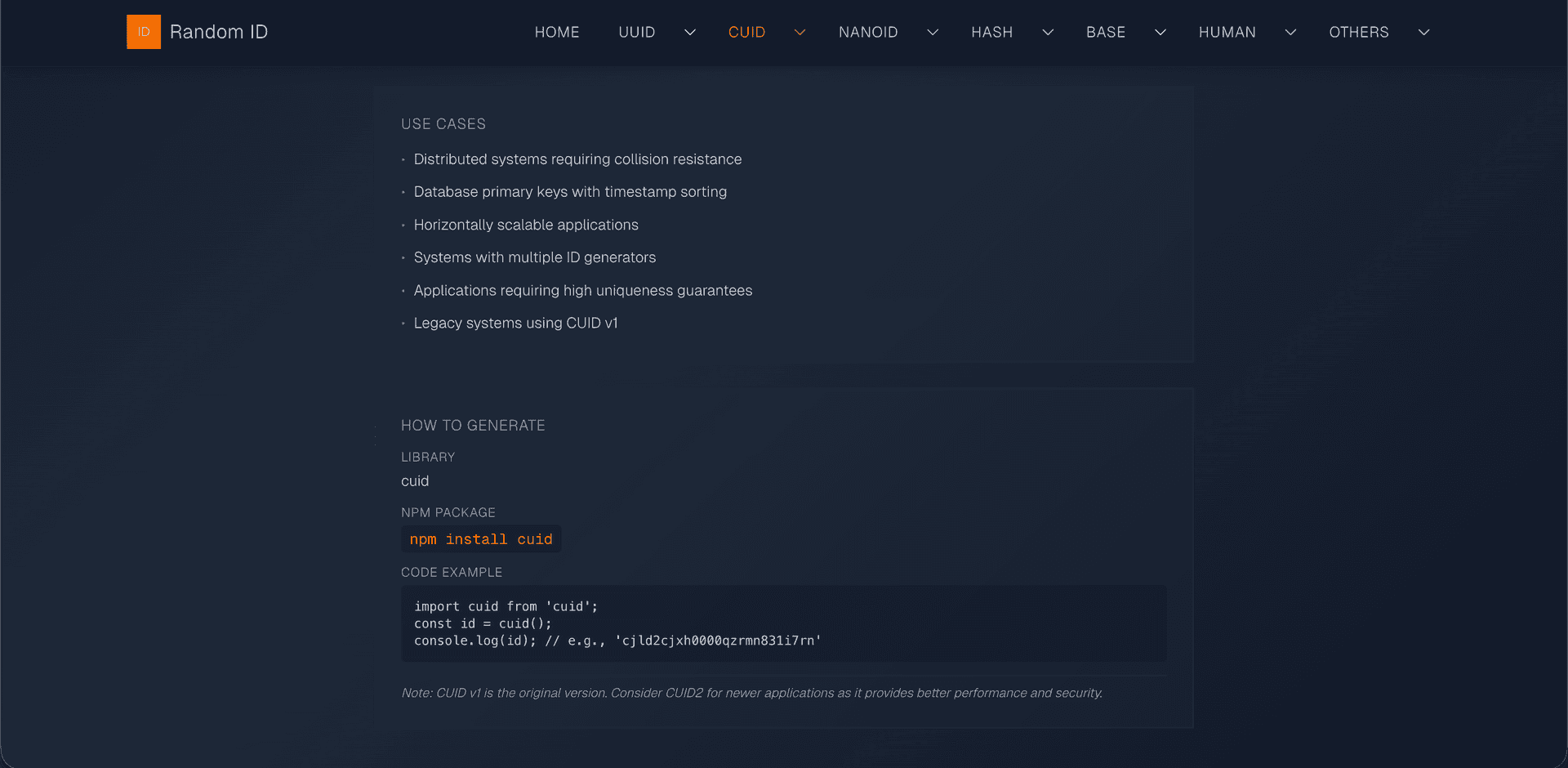Open the BASE navigation item
Image resolution: width=1568 pixels, height=768 pixels.
point(1106,32)
